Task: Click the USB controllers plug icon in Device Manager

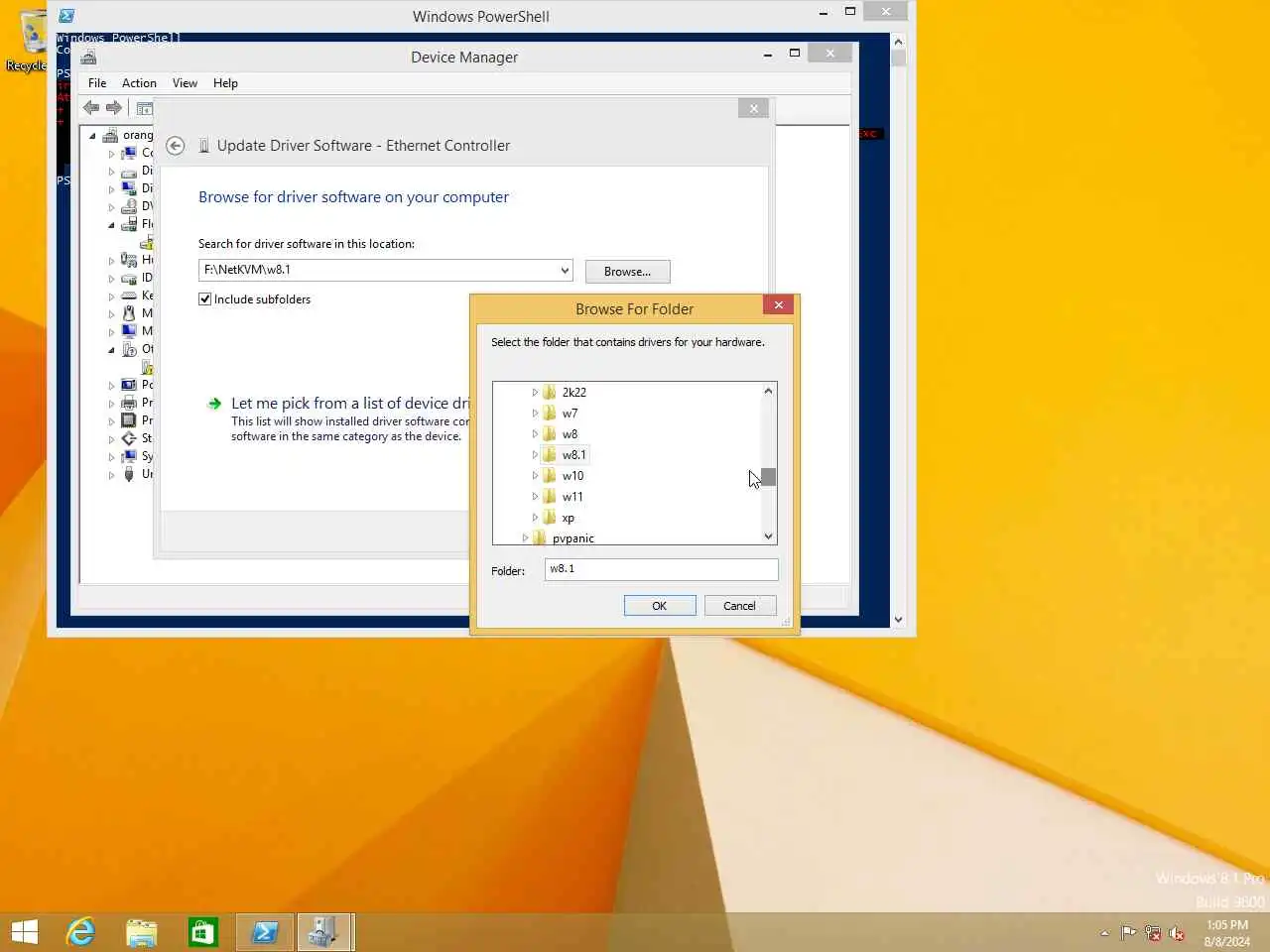Action: [x=129, y=474]
